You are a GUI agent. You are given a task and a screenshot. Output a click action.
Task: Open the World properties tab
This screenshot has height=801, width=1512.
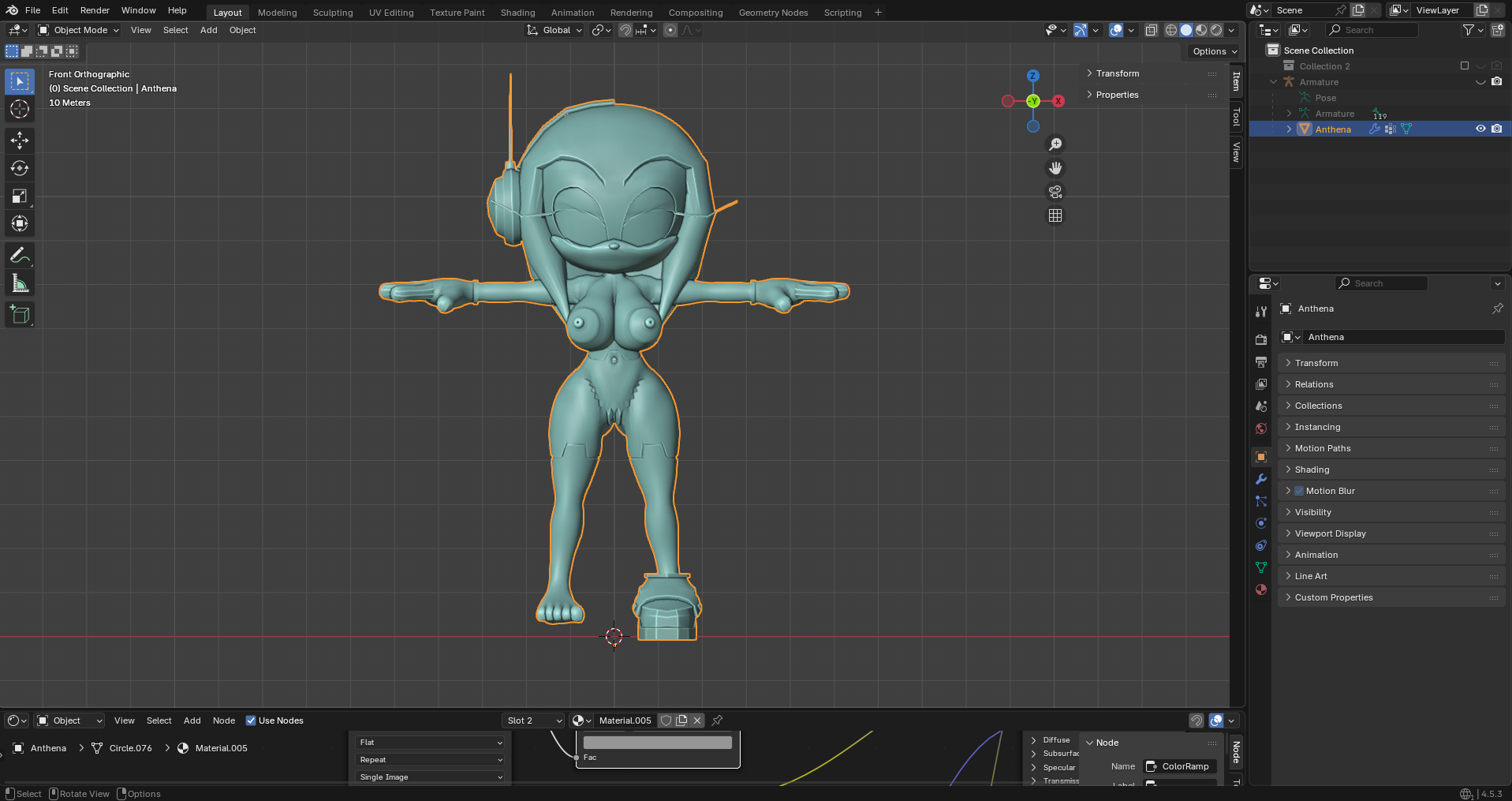[x=1261, y=428]
